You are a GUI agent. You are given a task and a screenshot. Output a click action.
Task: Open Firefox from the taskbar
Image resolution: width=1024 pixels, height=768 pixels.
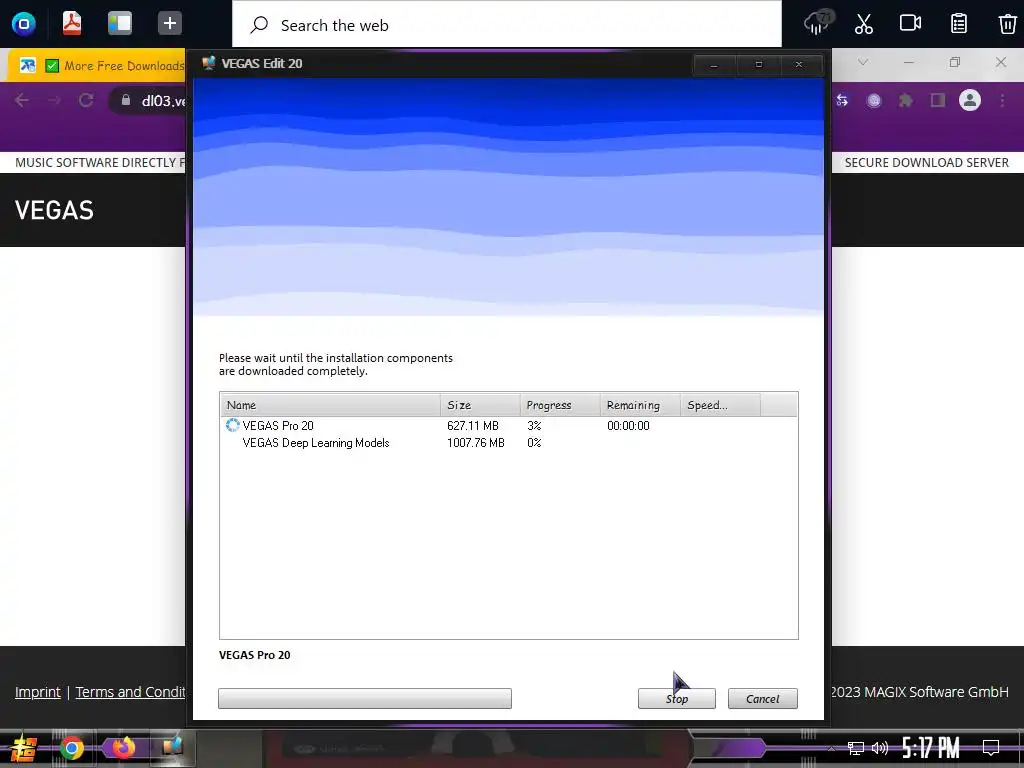123,748
